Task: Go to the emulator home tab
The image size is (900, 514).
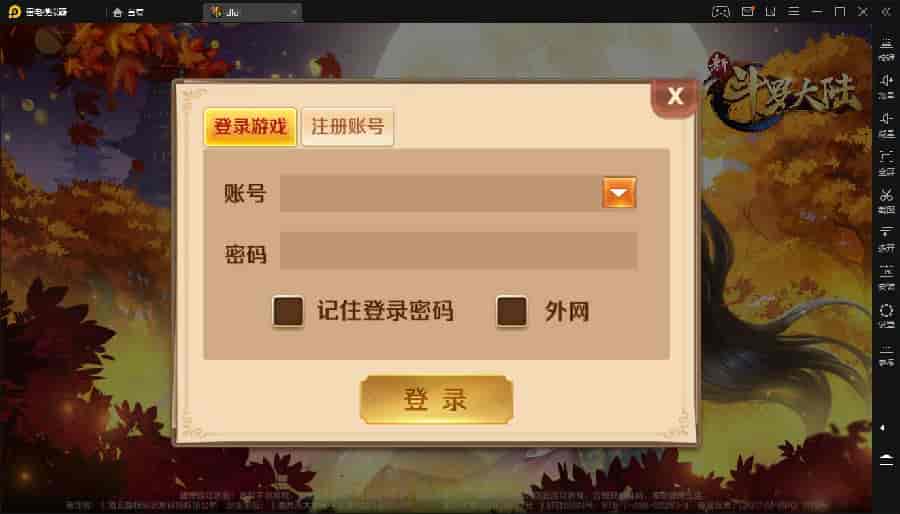Action: (128, 12)
